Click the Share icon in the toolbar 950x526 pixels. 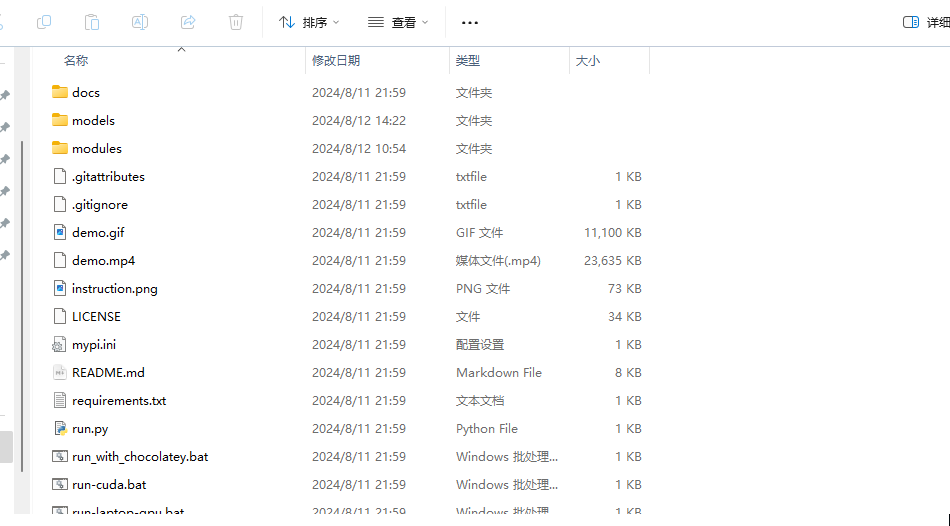188,22
